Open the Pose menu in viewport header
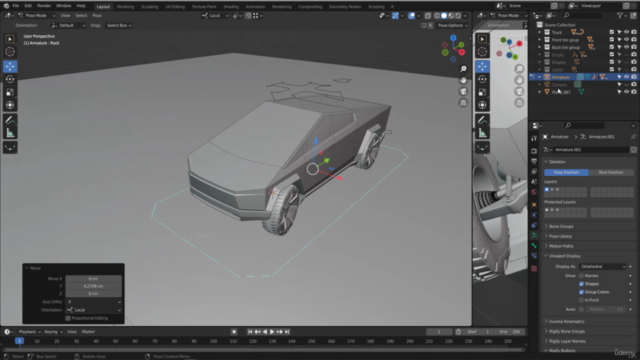The width and height of the screenshot is (640, 360). pos(97,16)
